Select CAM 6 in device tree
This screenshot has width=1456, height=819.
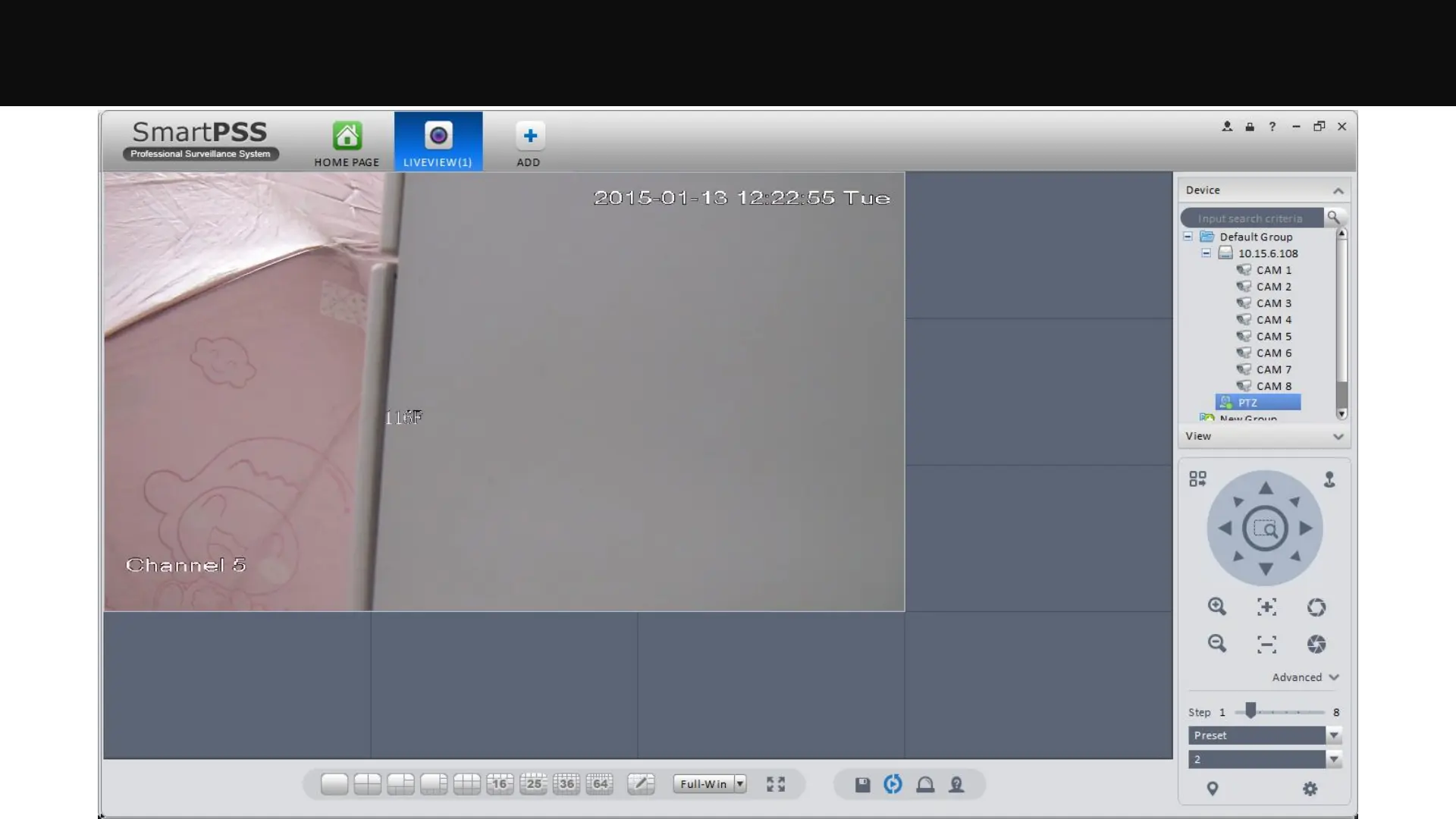(x=1264, y=353)
